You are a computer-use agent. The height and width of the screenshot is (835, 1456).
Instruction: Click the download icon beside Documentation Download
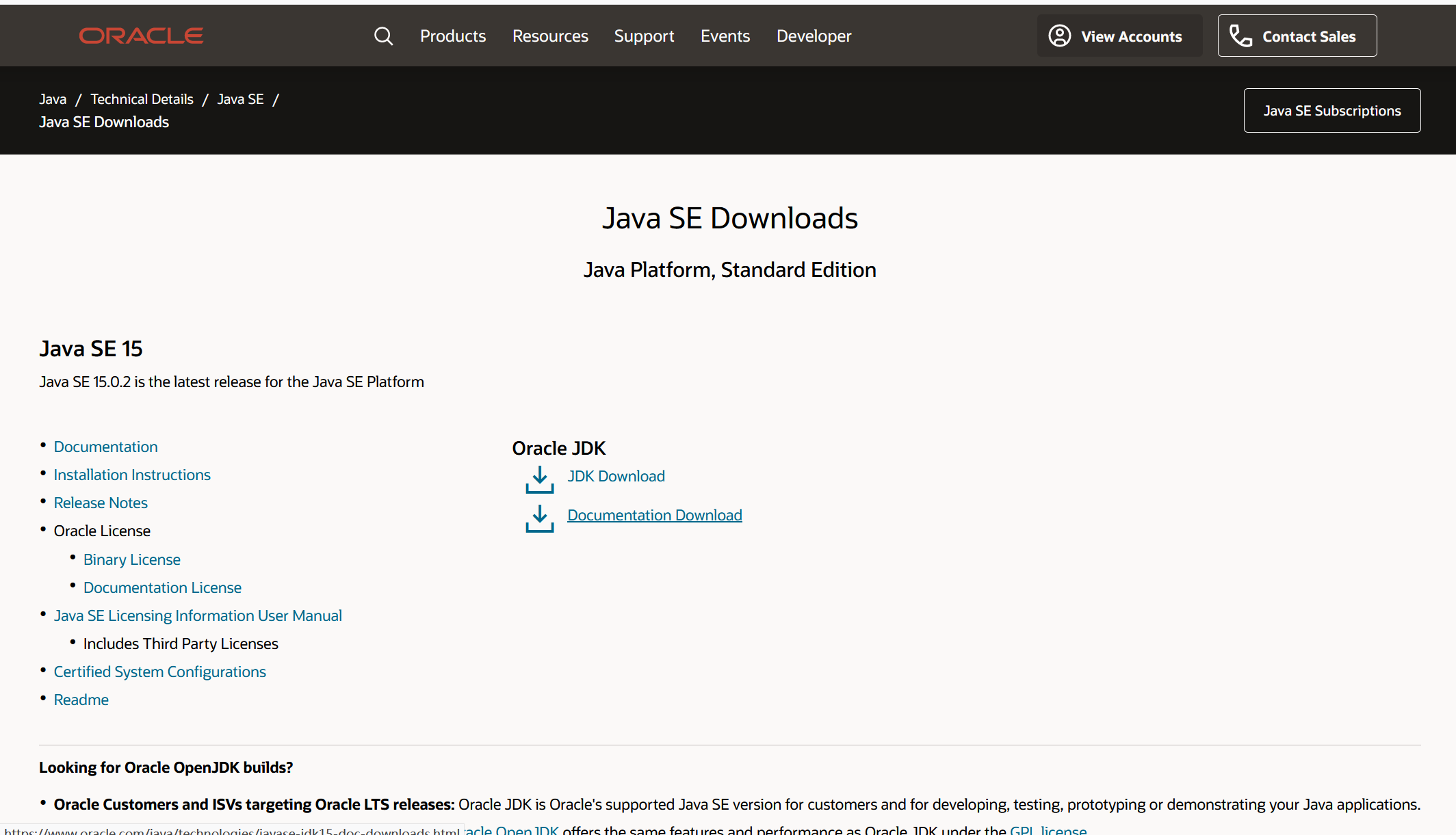coord(539,518)
